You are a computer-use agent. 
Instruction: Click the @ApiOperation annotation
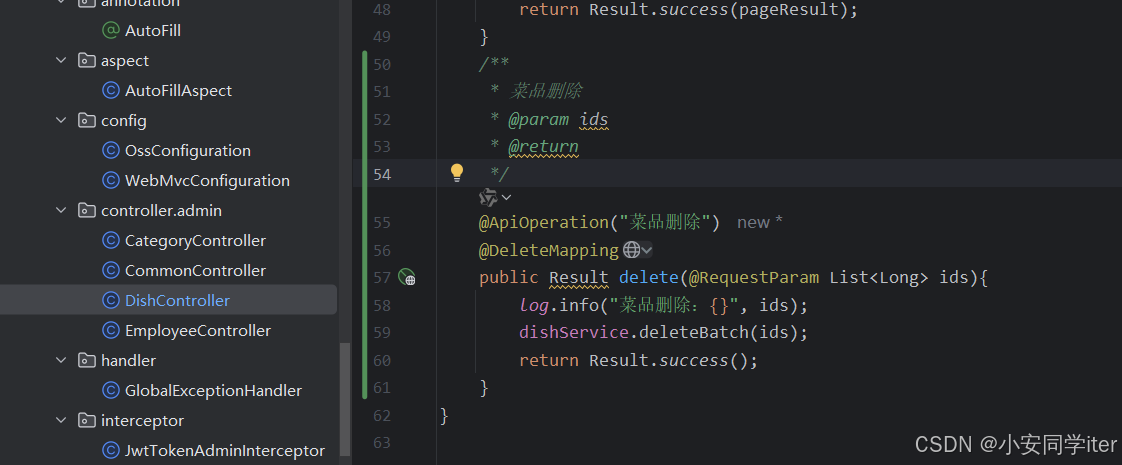[x=543, y=222]
